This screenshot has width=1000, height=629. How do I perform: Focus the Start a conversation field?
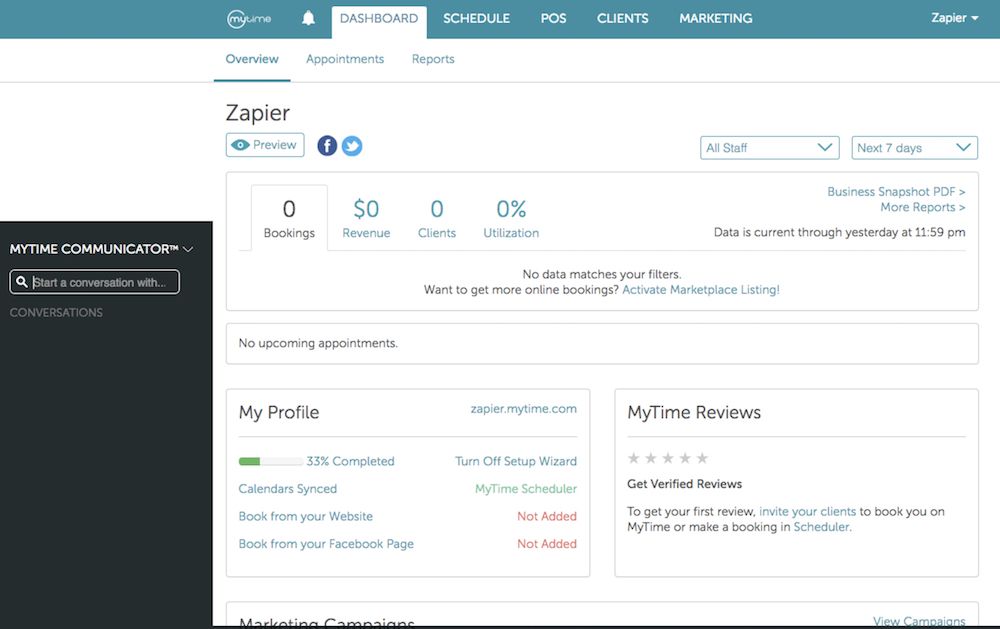tap(104, 283)
